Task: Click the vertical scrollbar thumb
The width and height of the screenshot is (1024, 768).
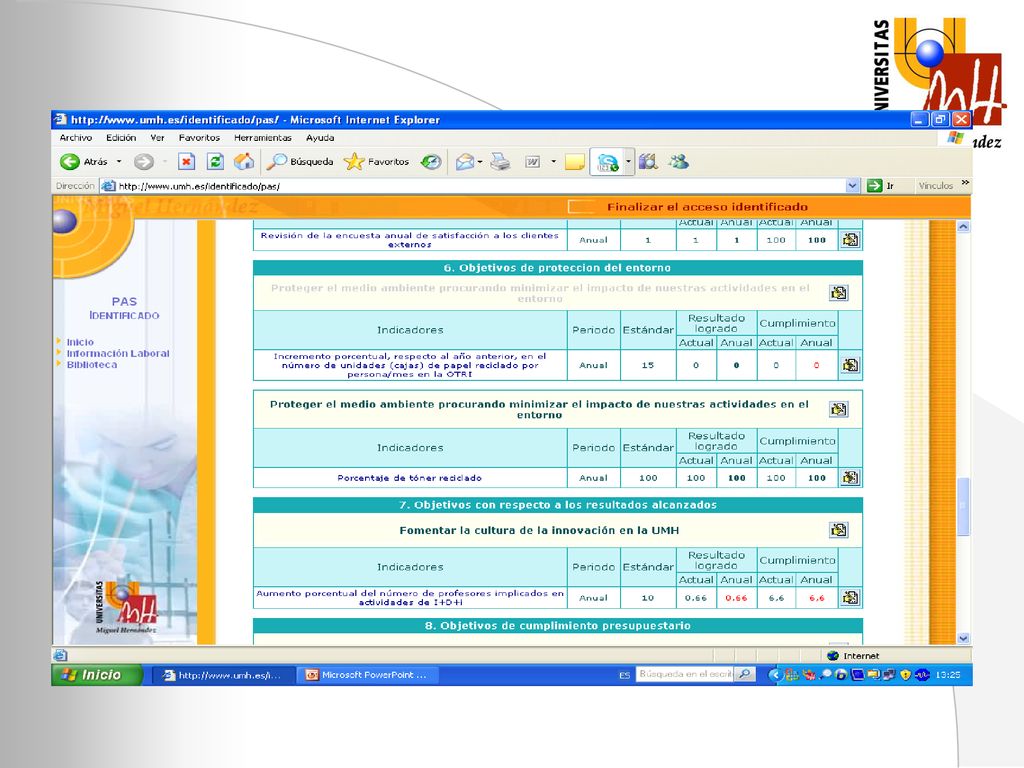Action: 963,507
